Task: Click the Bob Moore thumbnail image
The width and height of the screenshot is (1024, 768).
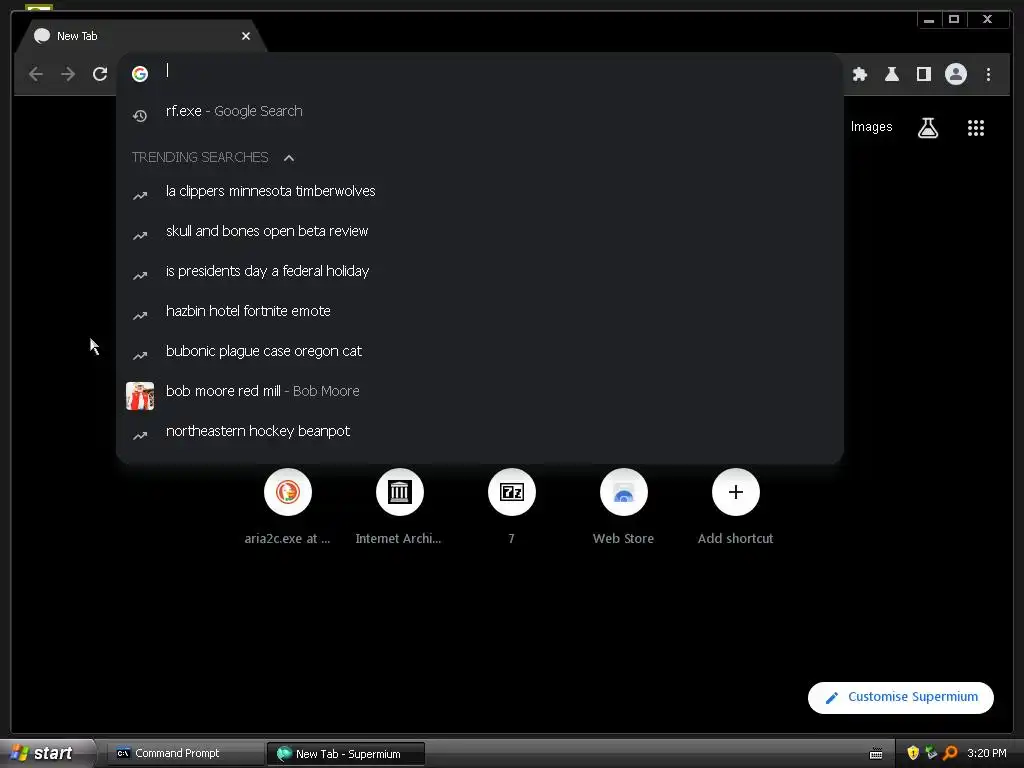Action: [140, 396]
